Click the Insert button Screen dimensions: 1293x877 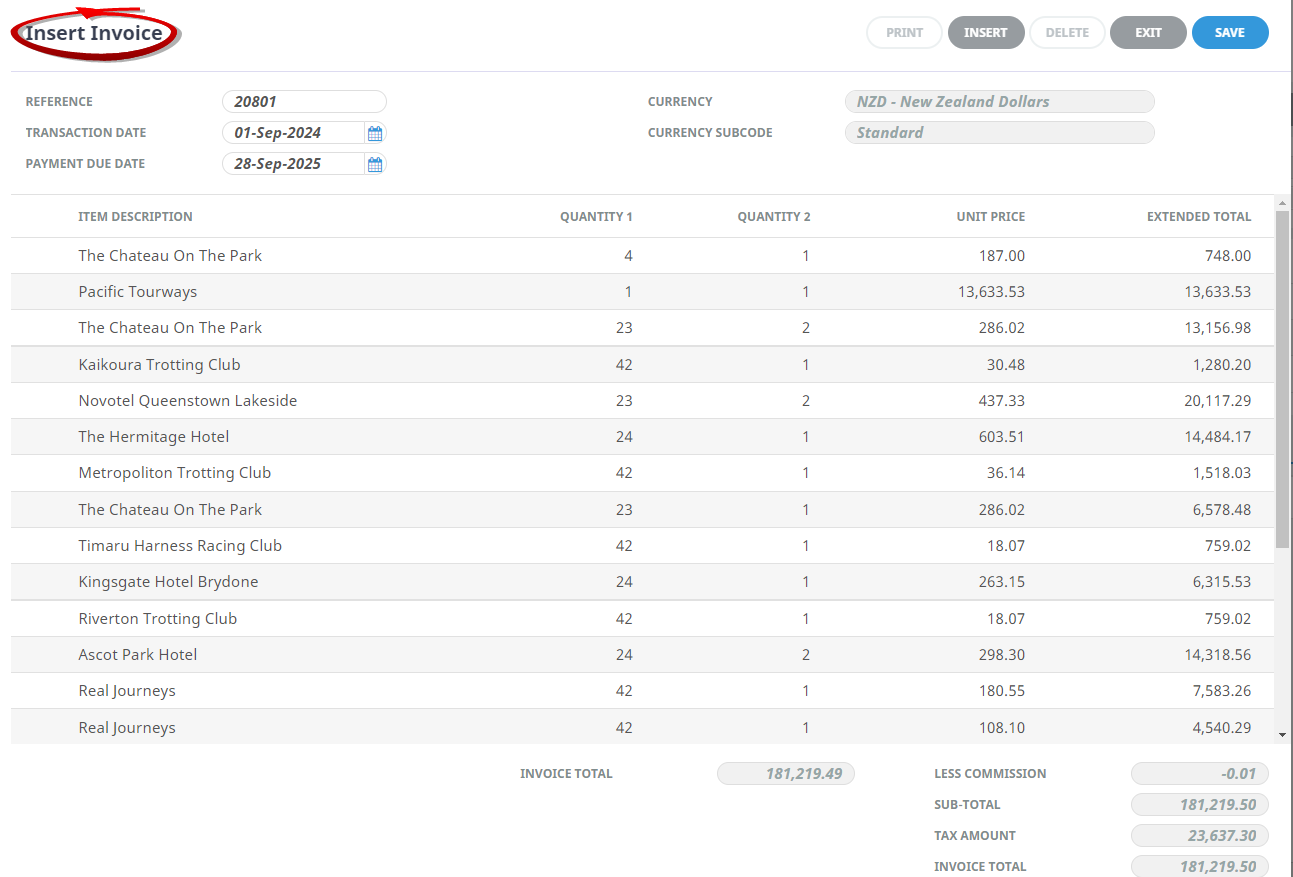pyautogui.click(x=985, y=33)
